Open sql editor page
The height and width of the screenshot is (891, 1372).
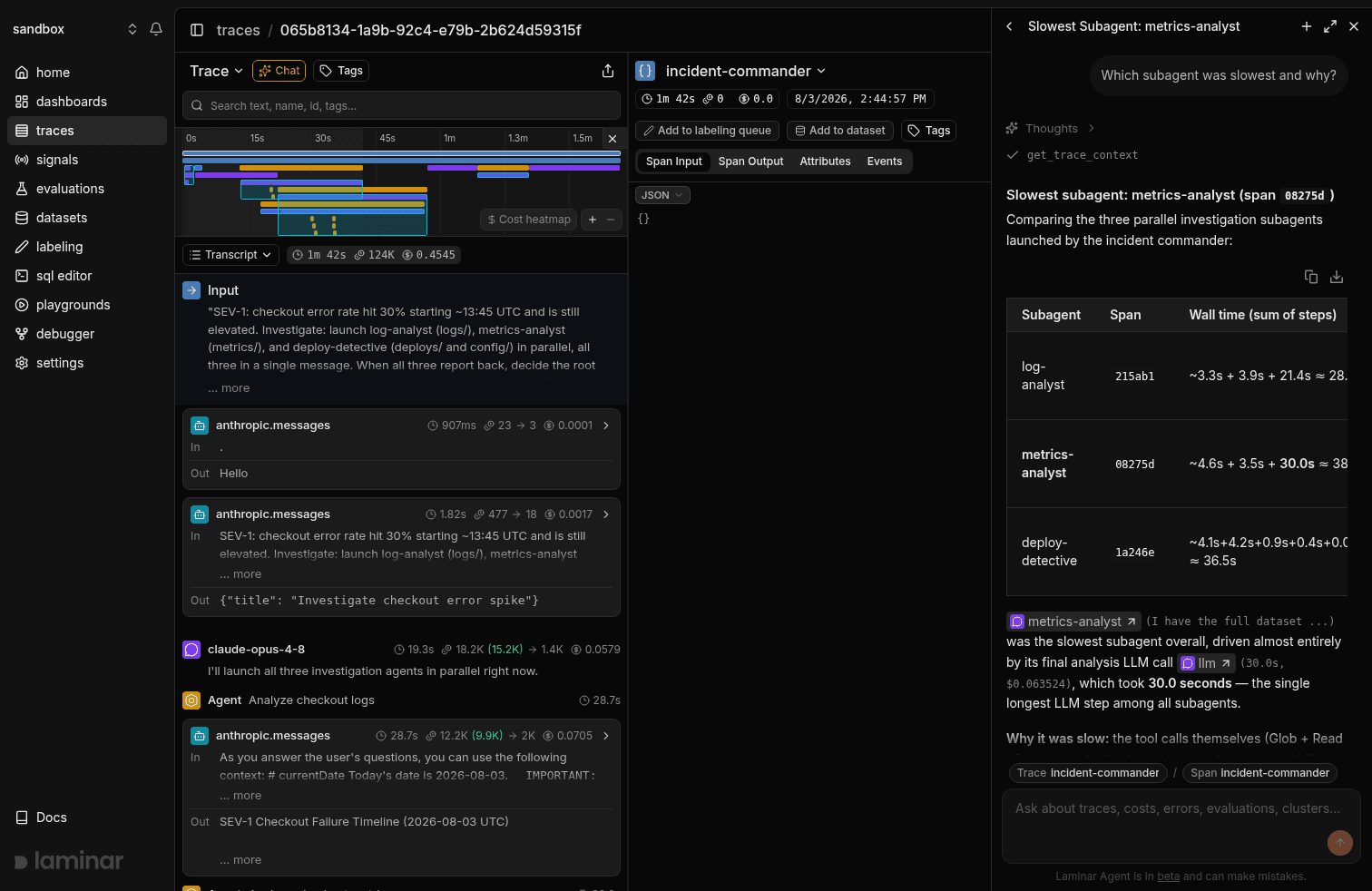[87, 276]
